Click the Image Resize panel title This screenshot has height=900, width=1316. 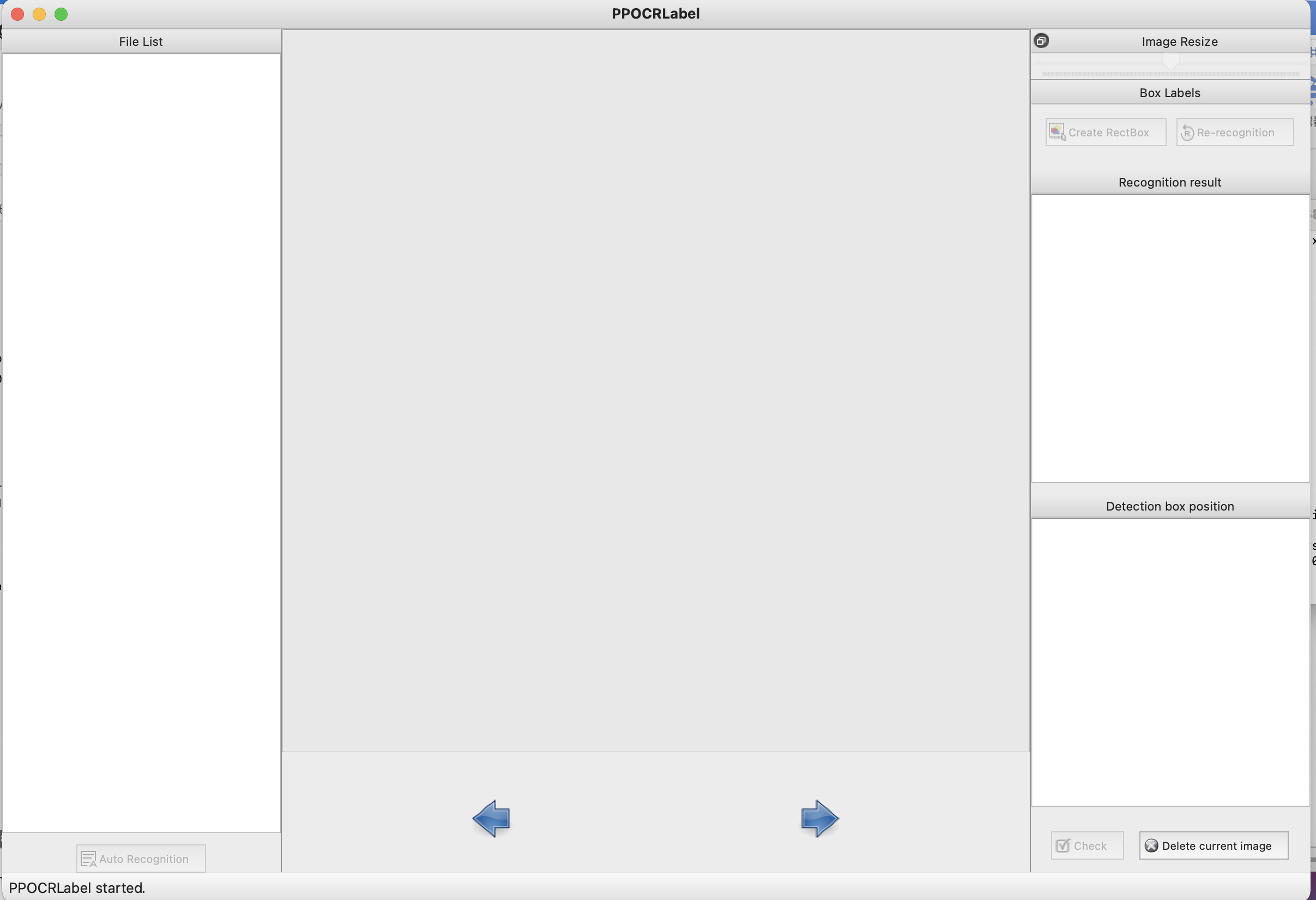[1179, 41]
